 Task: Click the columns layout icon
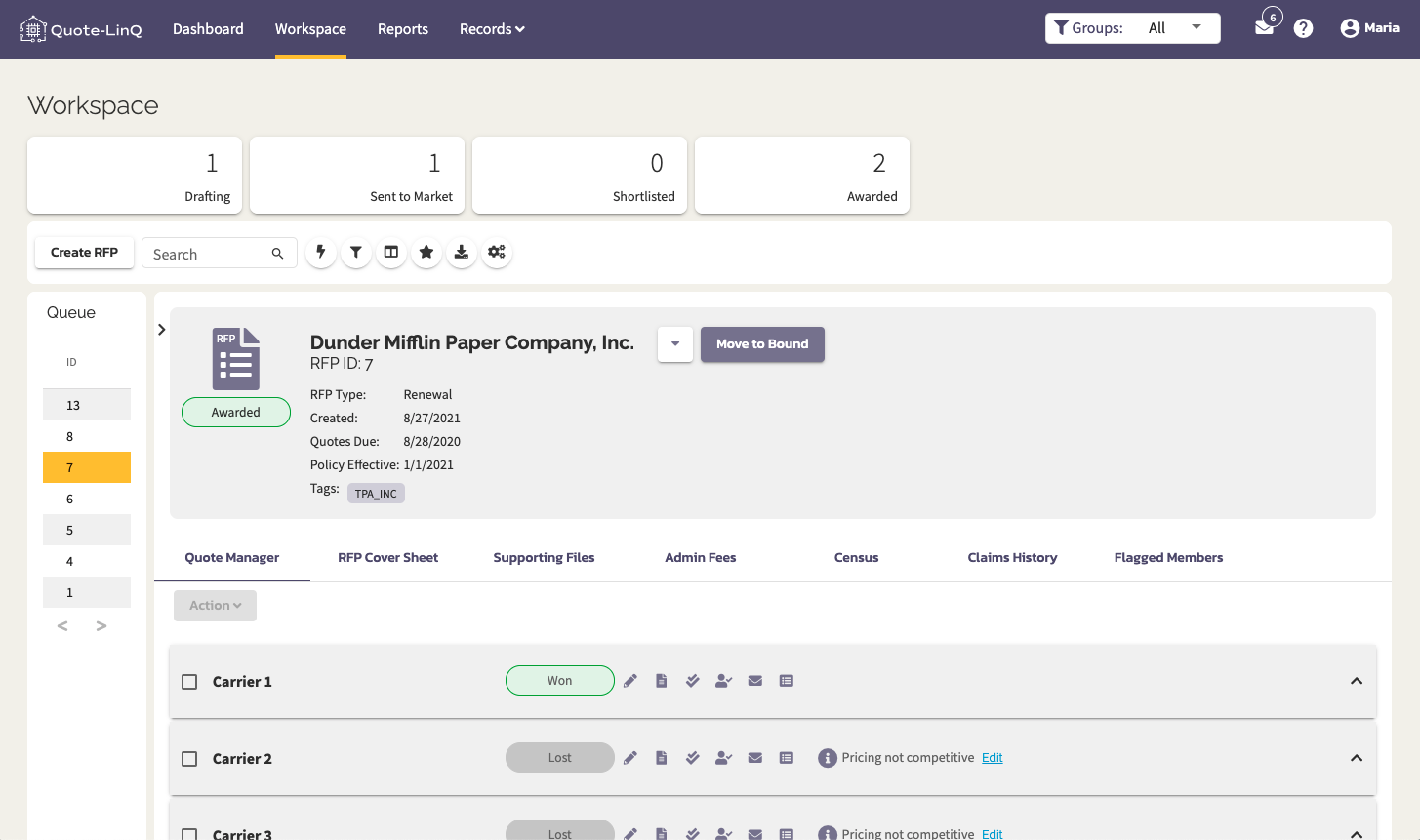click(391, 252)
